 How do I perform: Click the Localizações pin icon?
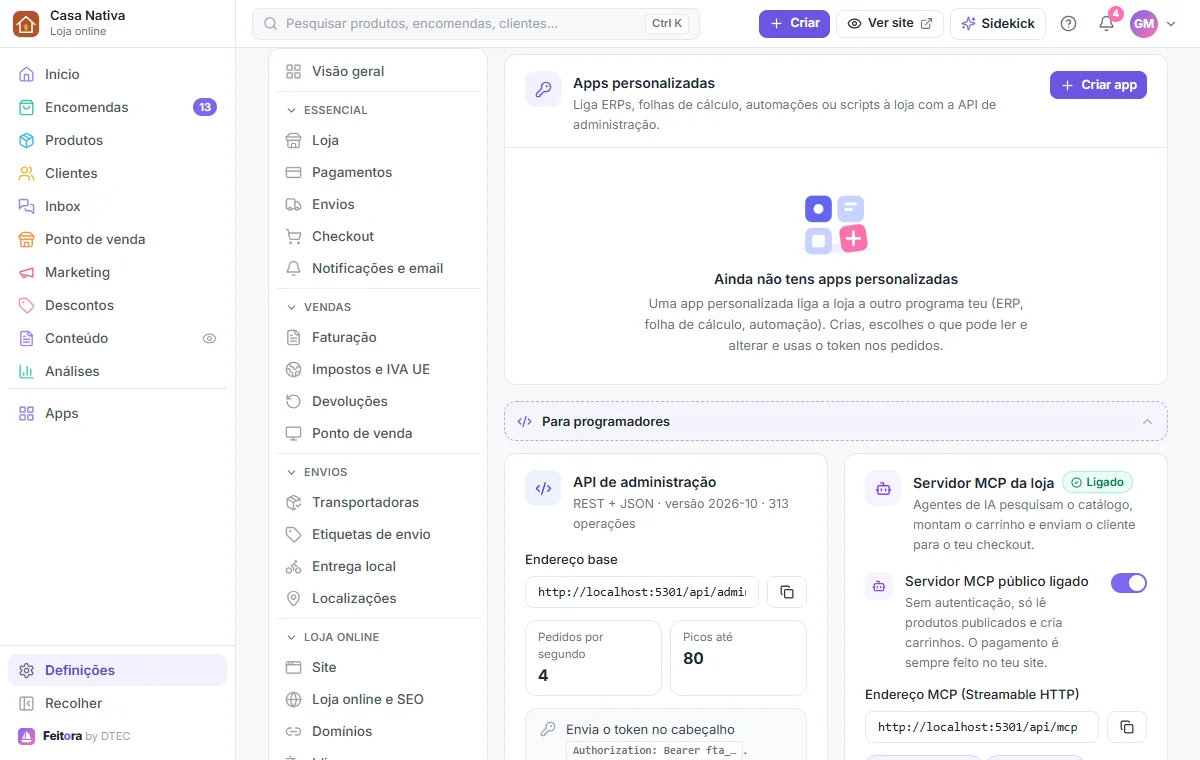(293, 598)
